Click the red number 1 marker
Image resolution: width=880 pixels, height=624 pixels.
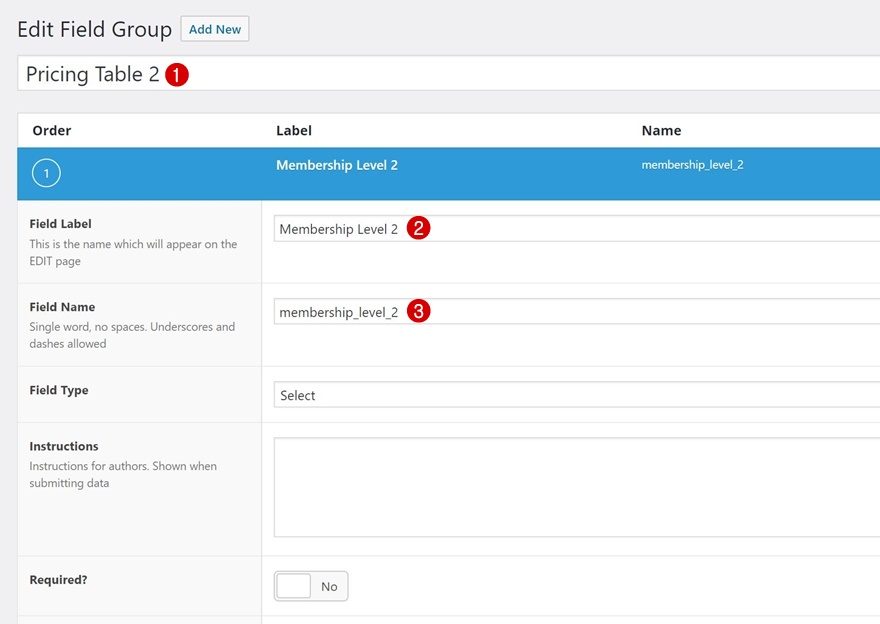tap(177, 75)
